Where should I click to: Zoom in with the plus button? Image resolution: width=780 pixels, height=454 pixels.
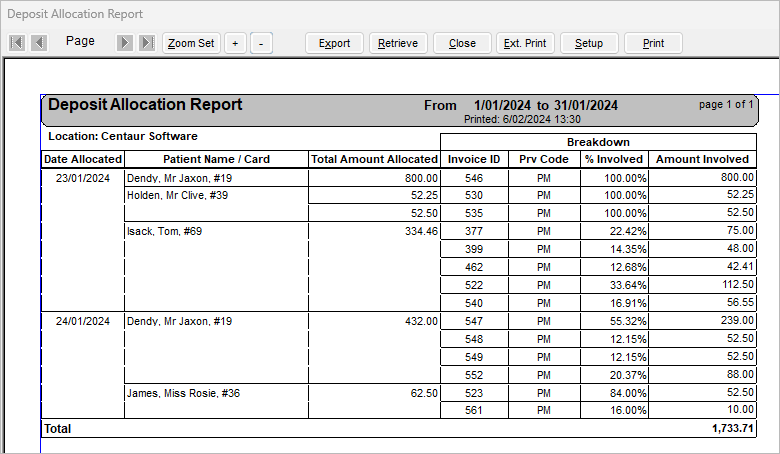click(x=235, y=43)
